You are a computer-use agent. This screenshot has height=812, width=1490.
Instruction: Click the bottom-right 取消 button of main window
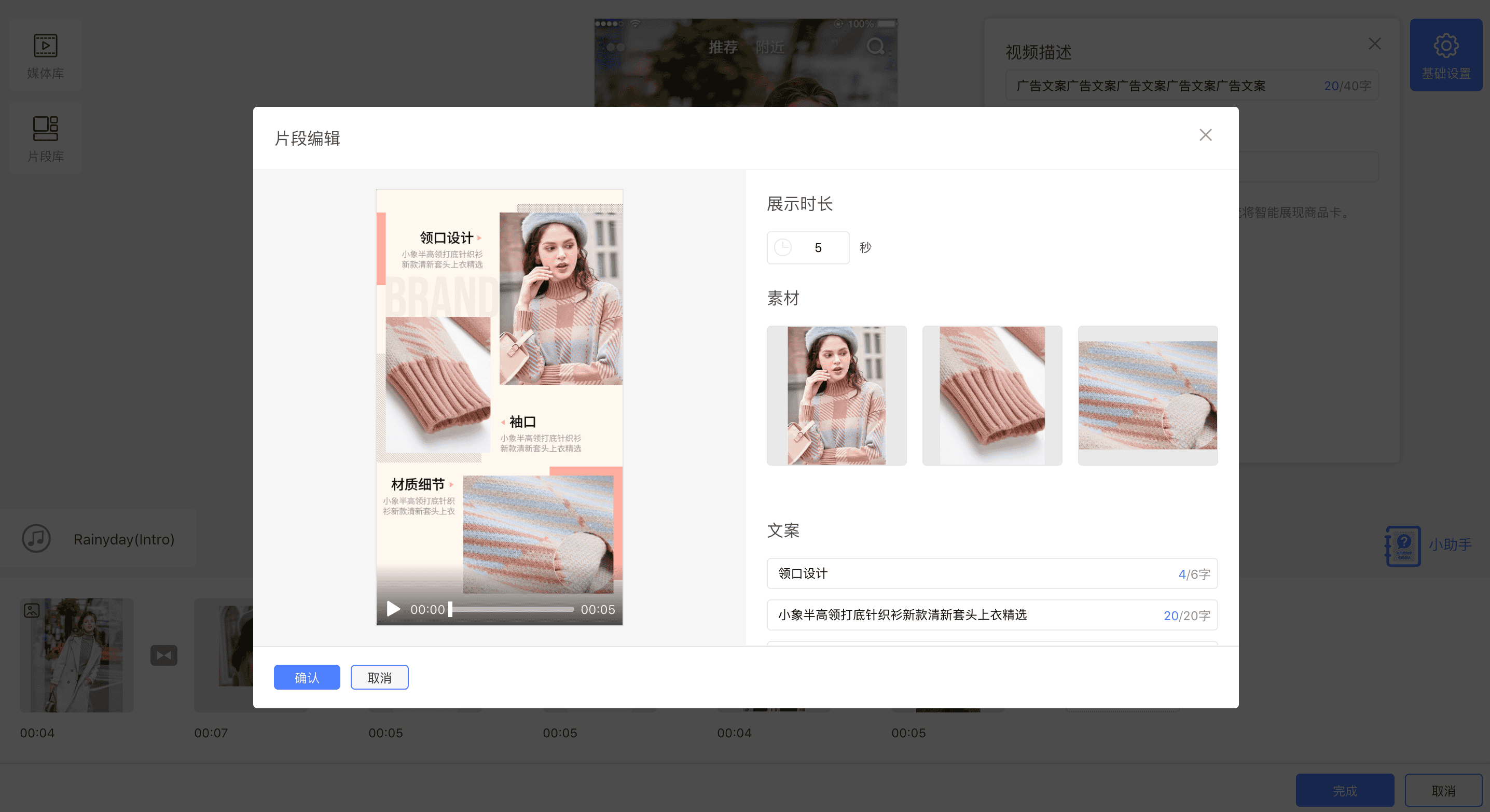(1443, 790)
